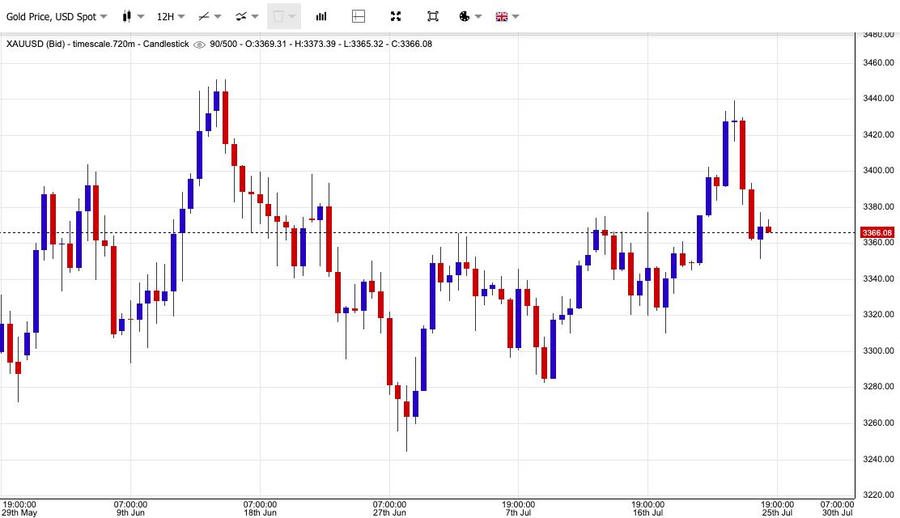Click the split panel layout icon
The image size is (900, 518).
click(x=359, y=17)
